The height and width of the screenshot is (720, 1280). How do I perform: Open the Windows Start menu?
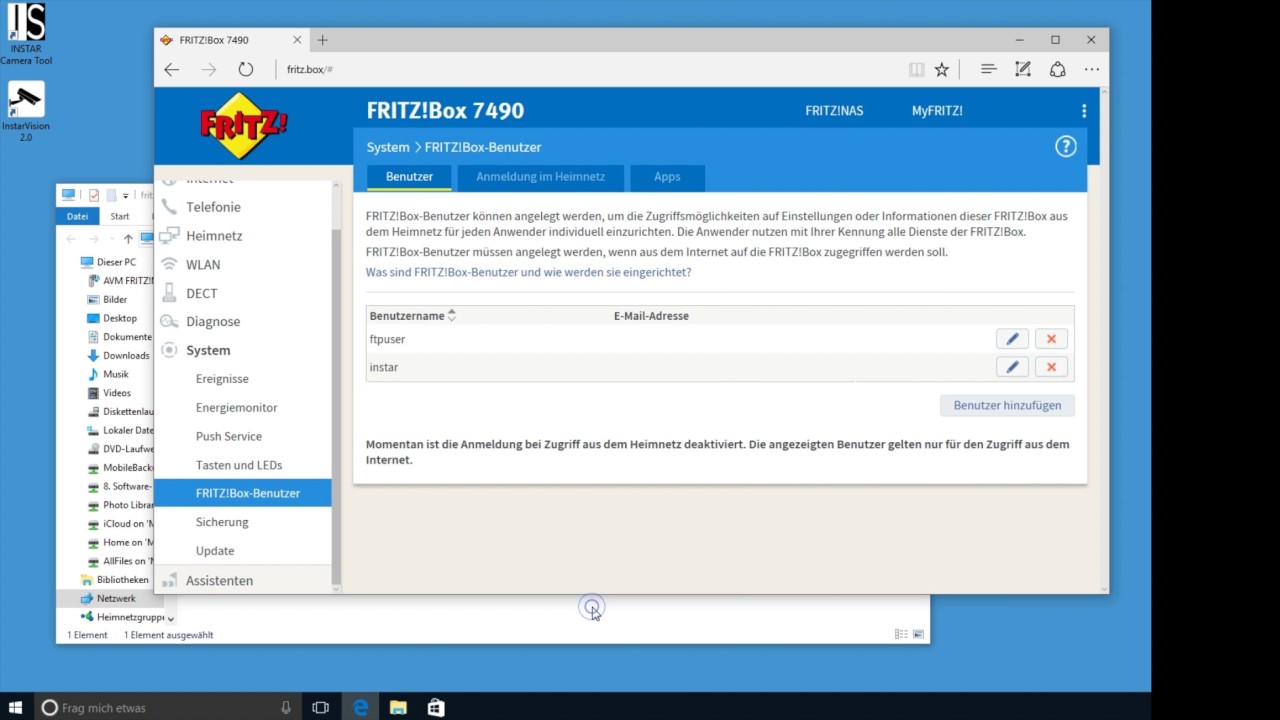click(x=15, y=707)
